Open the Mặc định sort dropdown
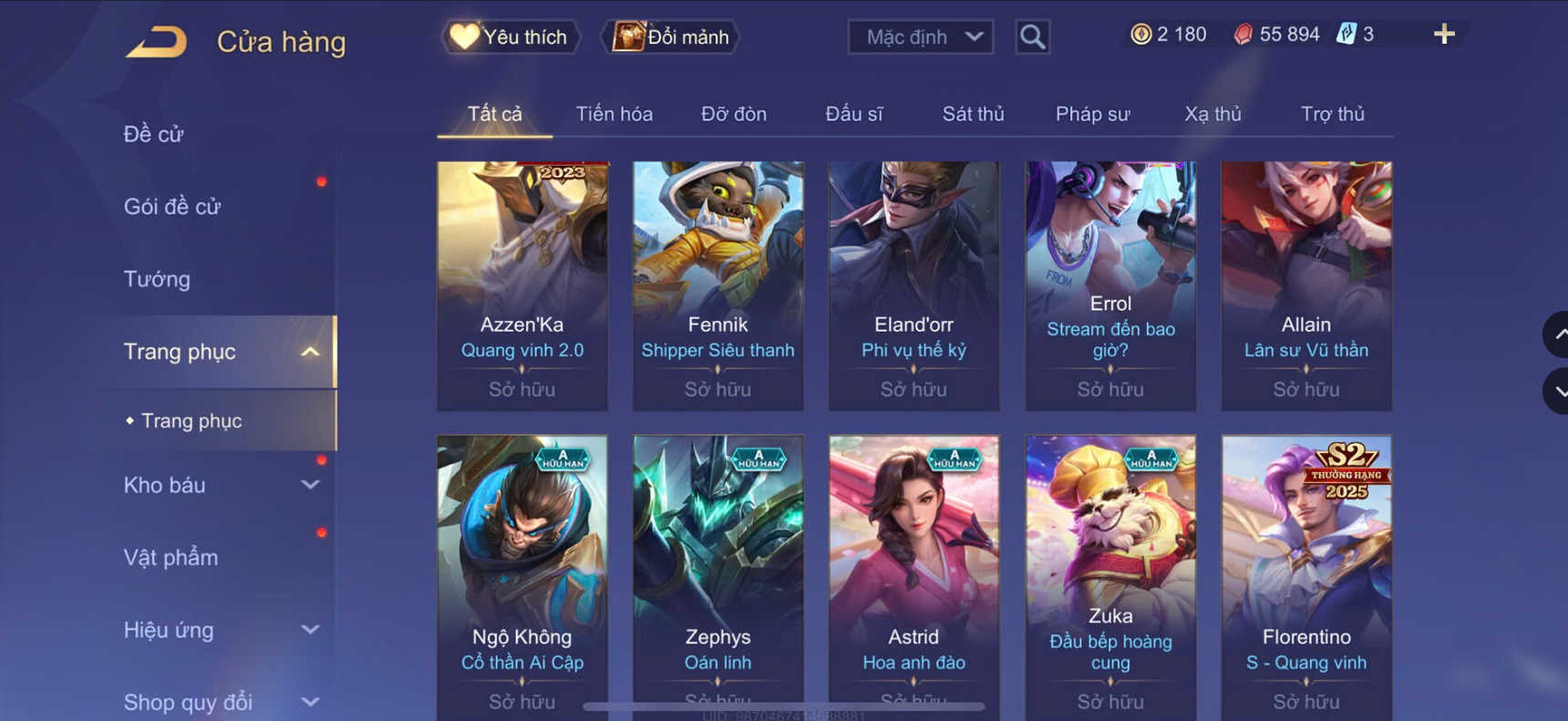Image resolution: width=1568 pixels, height=721 pixels. pyautogui.click(x=921, y=37)
